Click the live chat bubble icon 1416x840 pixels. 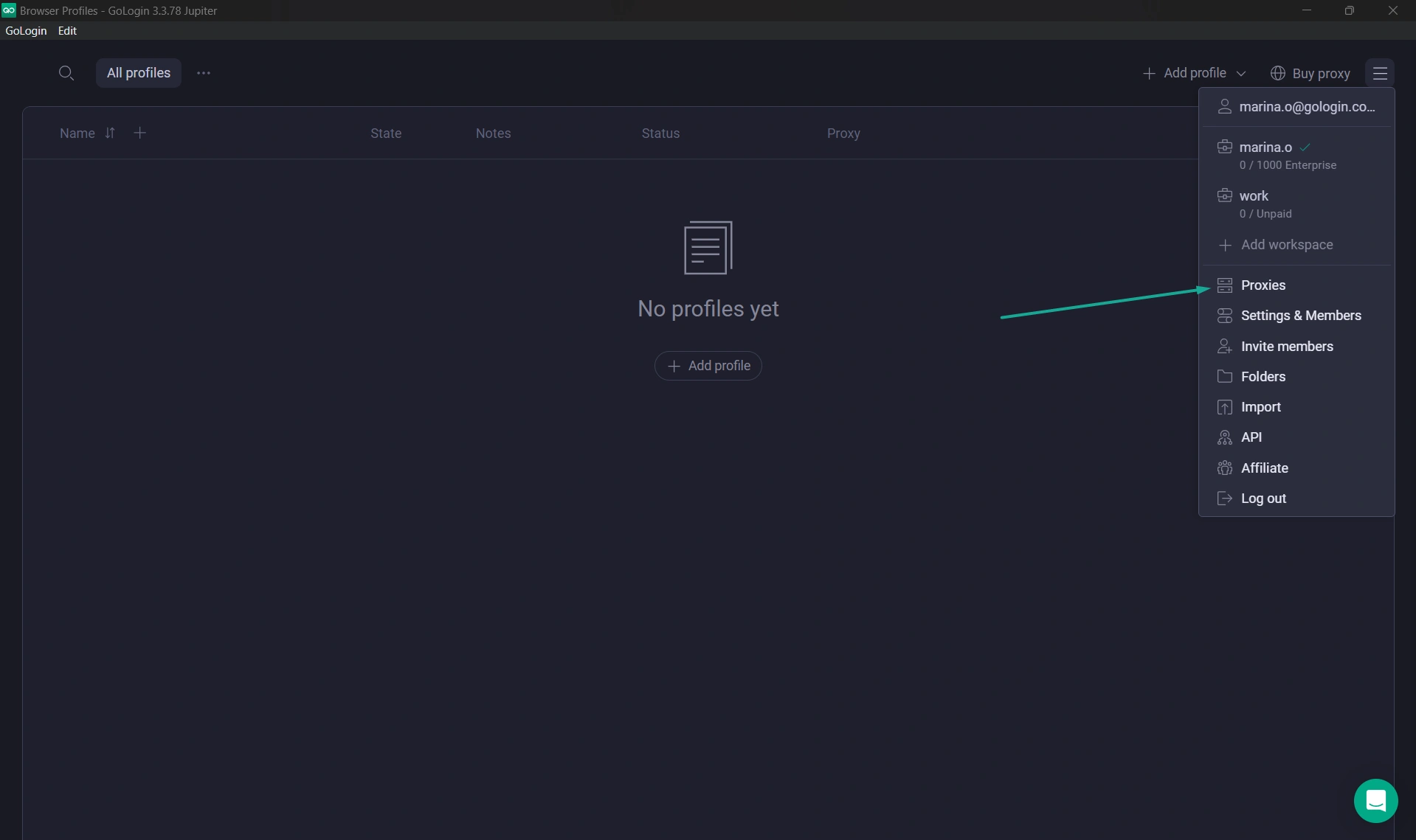(1375, 800)
